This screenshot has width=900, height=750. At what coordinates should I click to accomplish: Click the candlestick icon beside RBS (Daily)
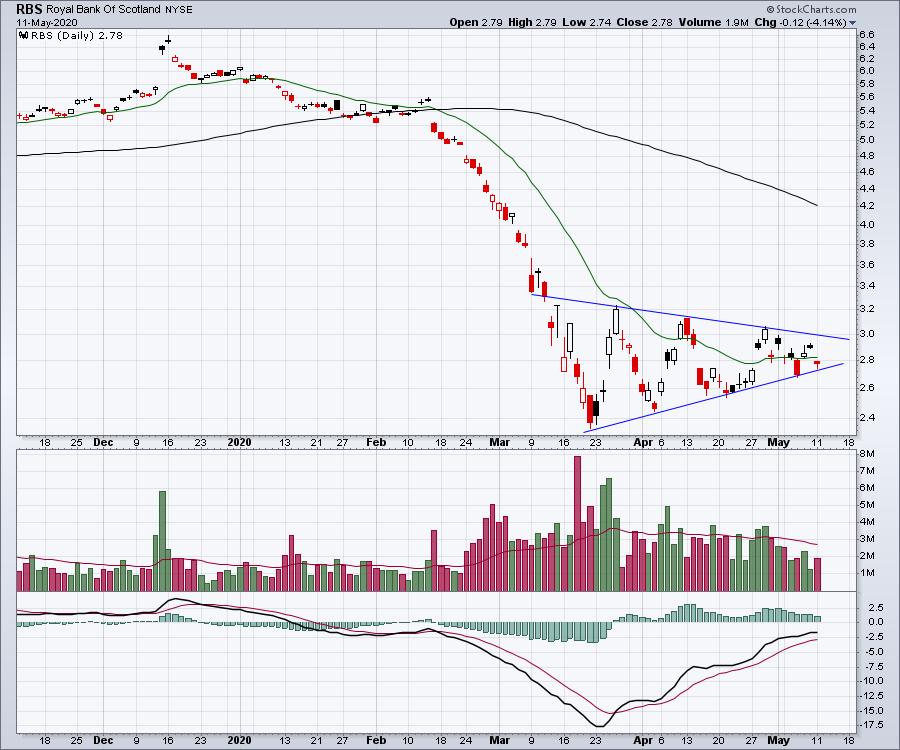(x=22, y=35)
